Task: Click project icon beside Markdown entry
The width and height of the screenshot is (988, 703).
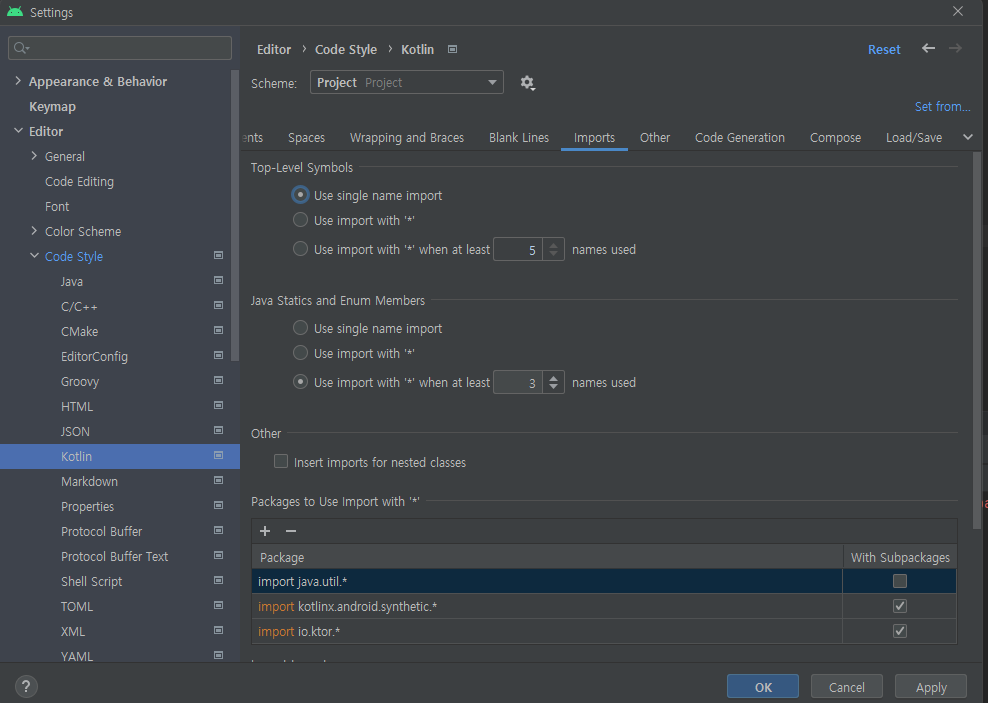Action: (x=219, y=480)
